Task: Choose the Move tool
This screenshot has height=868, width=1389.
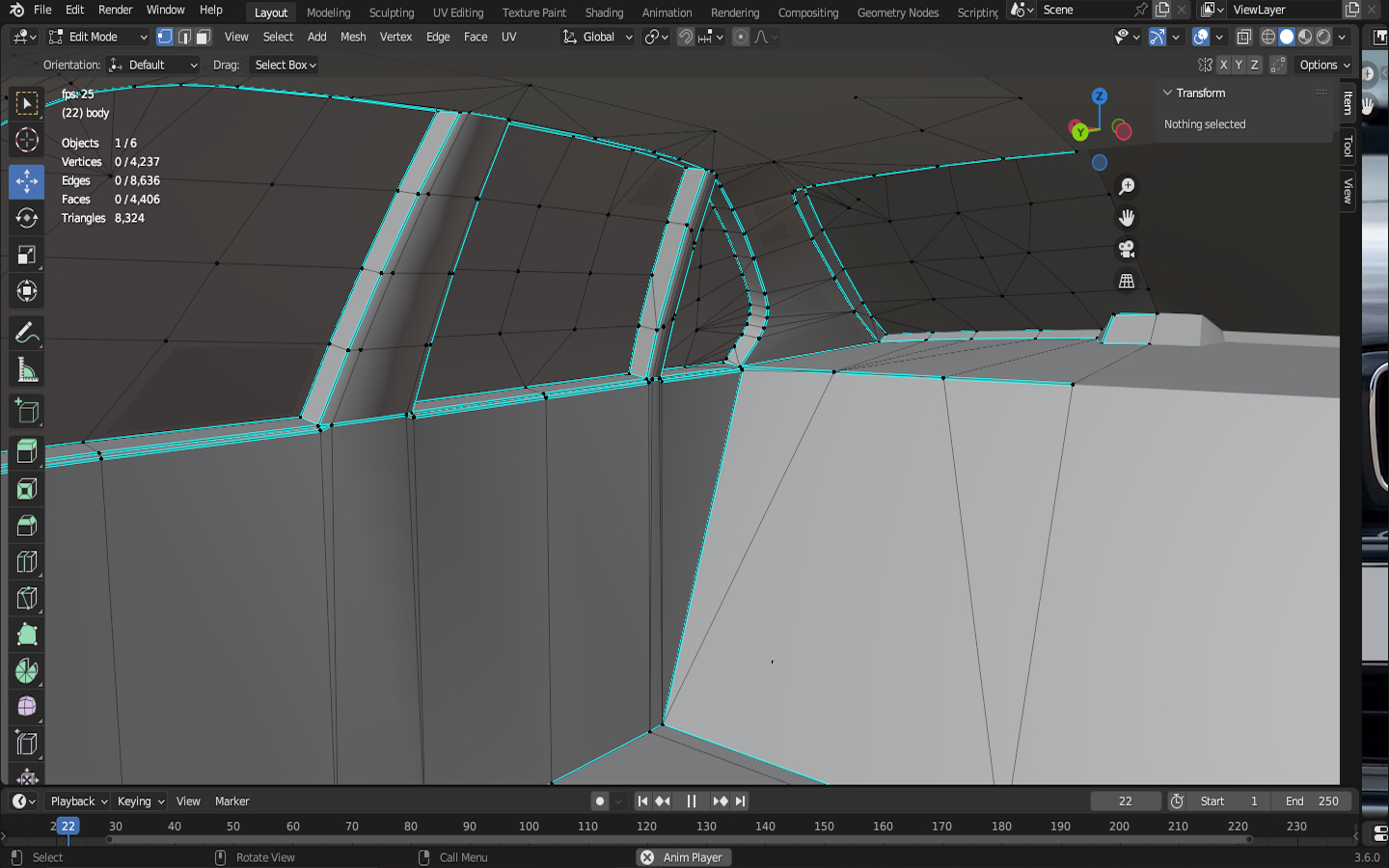Action: [x=27, y=181]
